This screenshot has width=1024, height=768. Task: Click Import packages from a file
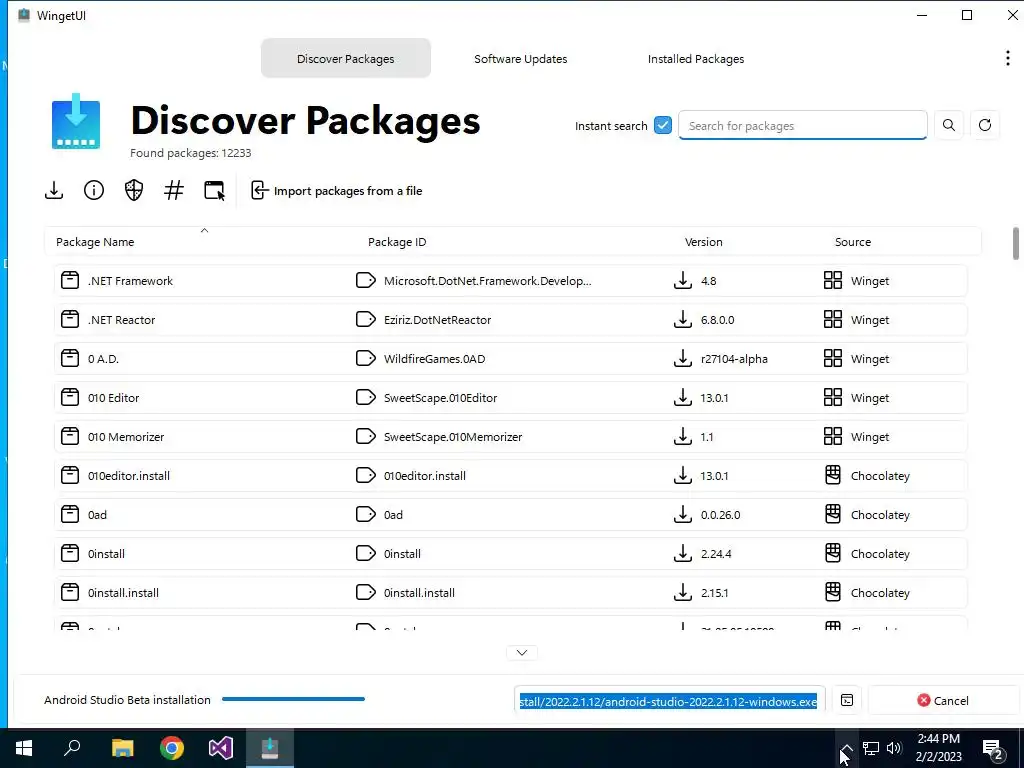pyautogui.click(x=336, y=190)
